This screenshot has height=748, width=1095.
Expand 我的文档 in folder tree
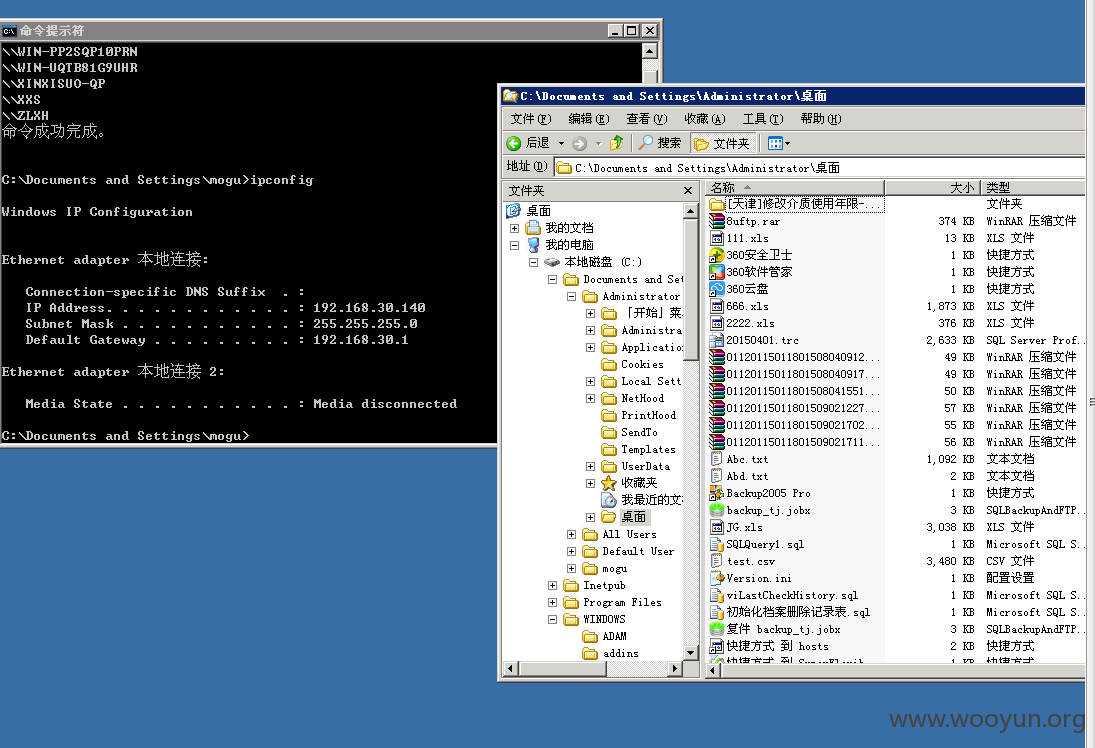[515, 228]
